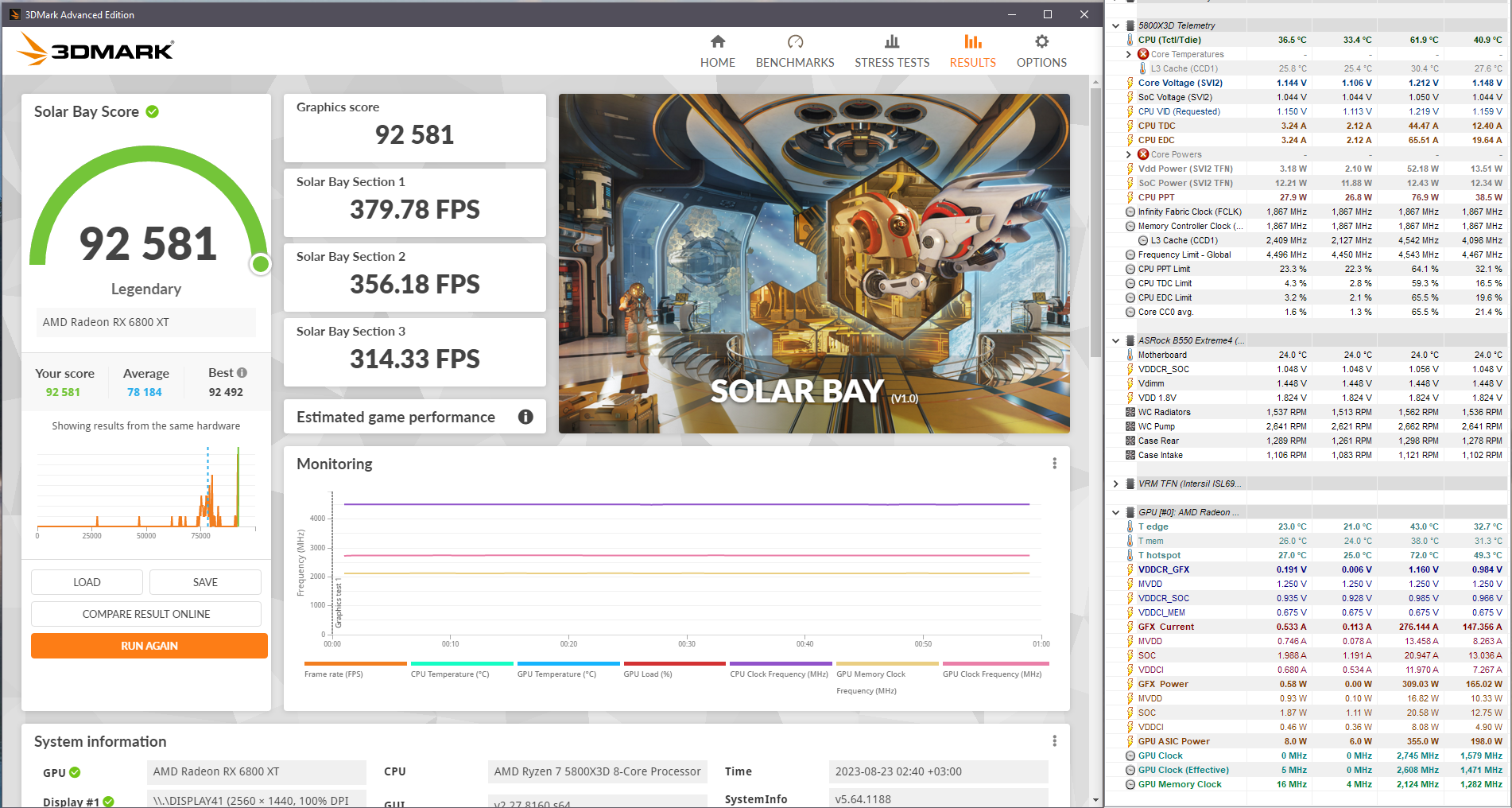Select the RESULTS tab
Viewport: 1512px width, 808px height.
(x=972, y=52)
